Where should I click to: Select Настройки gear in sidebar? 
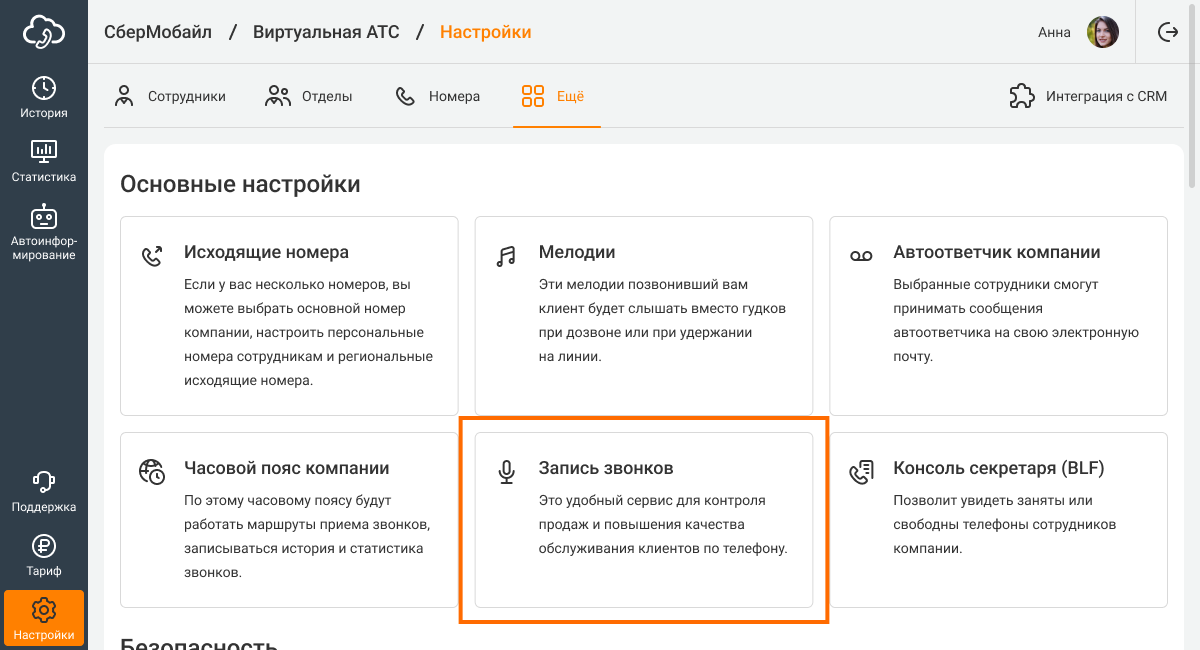pos(44,618)
